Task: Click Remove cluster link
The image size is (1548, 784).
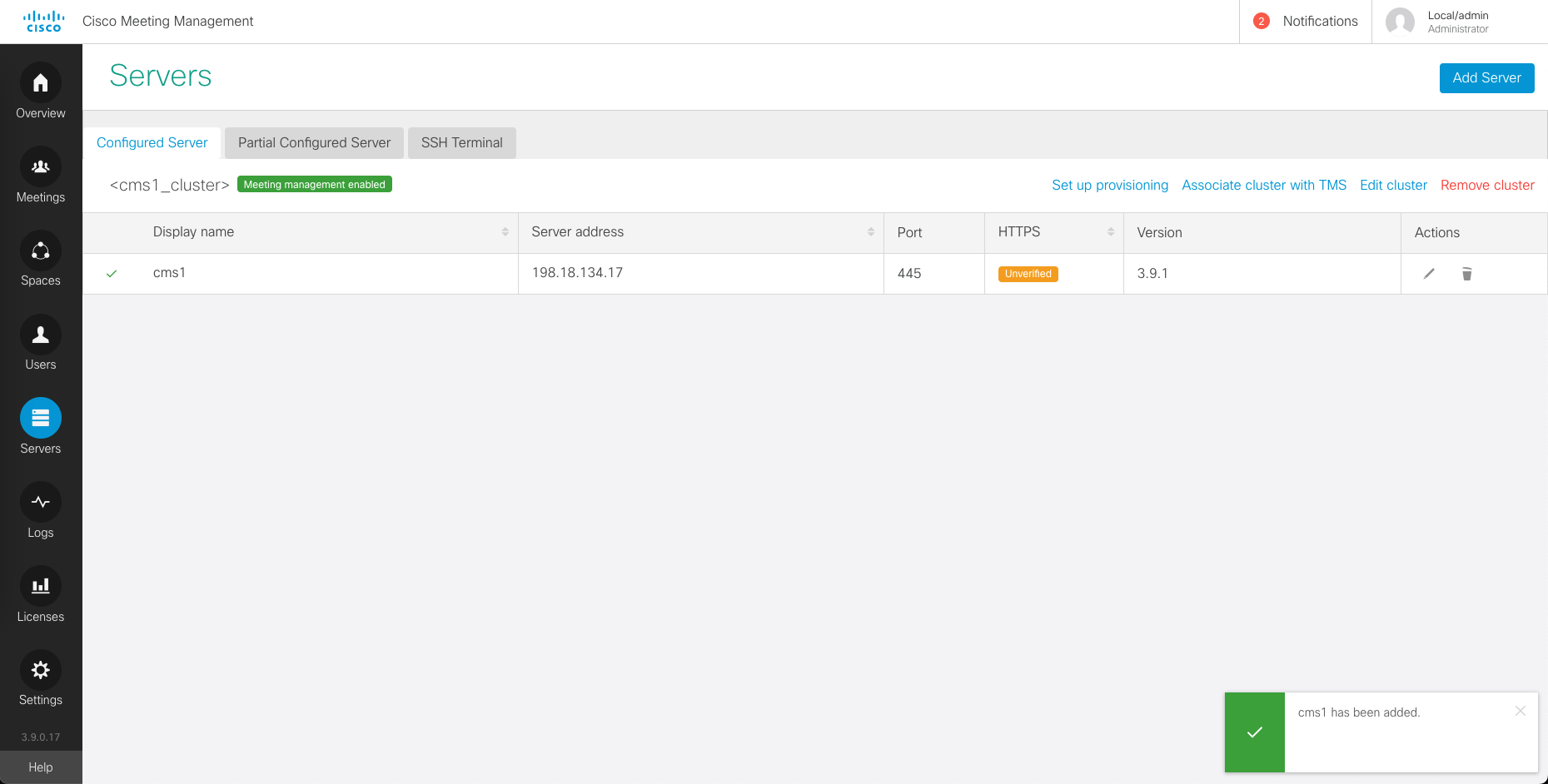Action: pos(1487,186)
